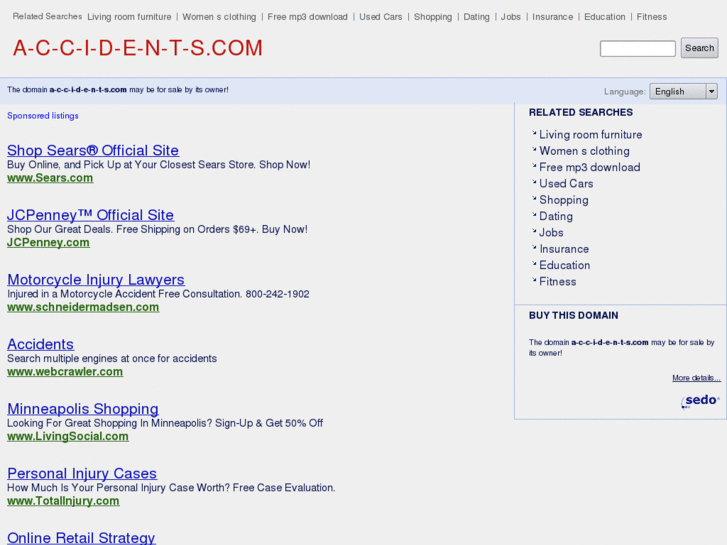Open Shopping in sidebar related searches
The image size is (727, 545).
pos(564,200)
